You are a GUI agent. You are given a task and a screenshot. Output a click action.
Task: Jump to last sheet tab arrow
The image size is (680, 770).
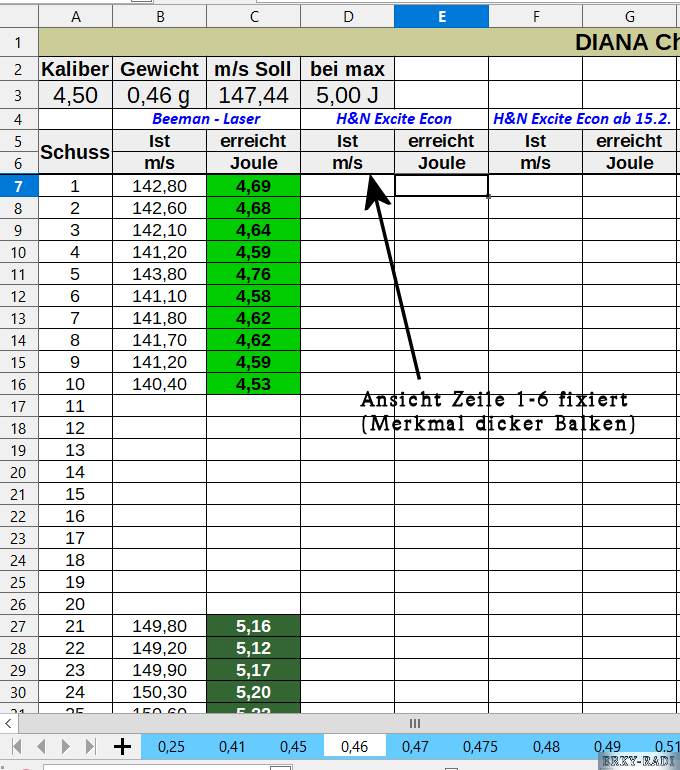tap(90, 747)
